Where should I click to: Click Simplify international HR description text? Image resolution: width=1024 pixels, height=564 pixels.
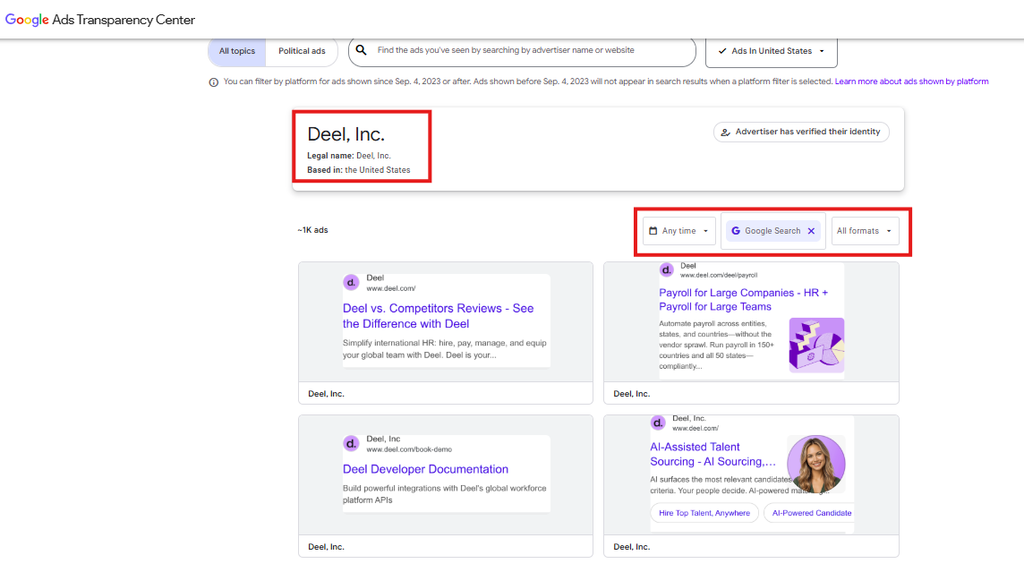pyautogui.click(x=445, y=349)
